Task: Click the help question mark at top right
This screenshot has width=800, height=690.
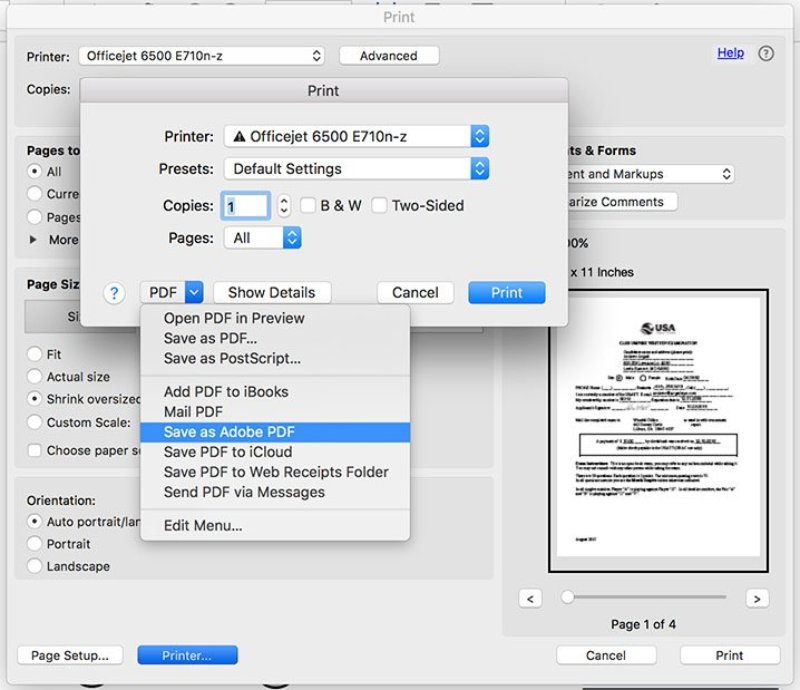Action: 764,53
